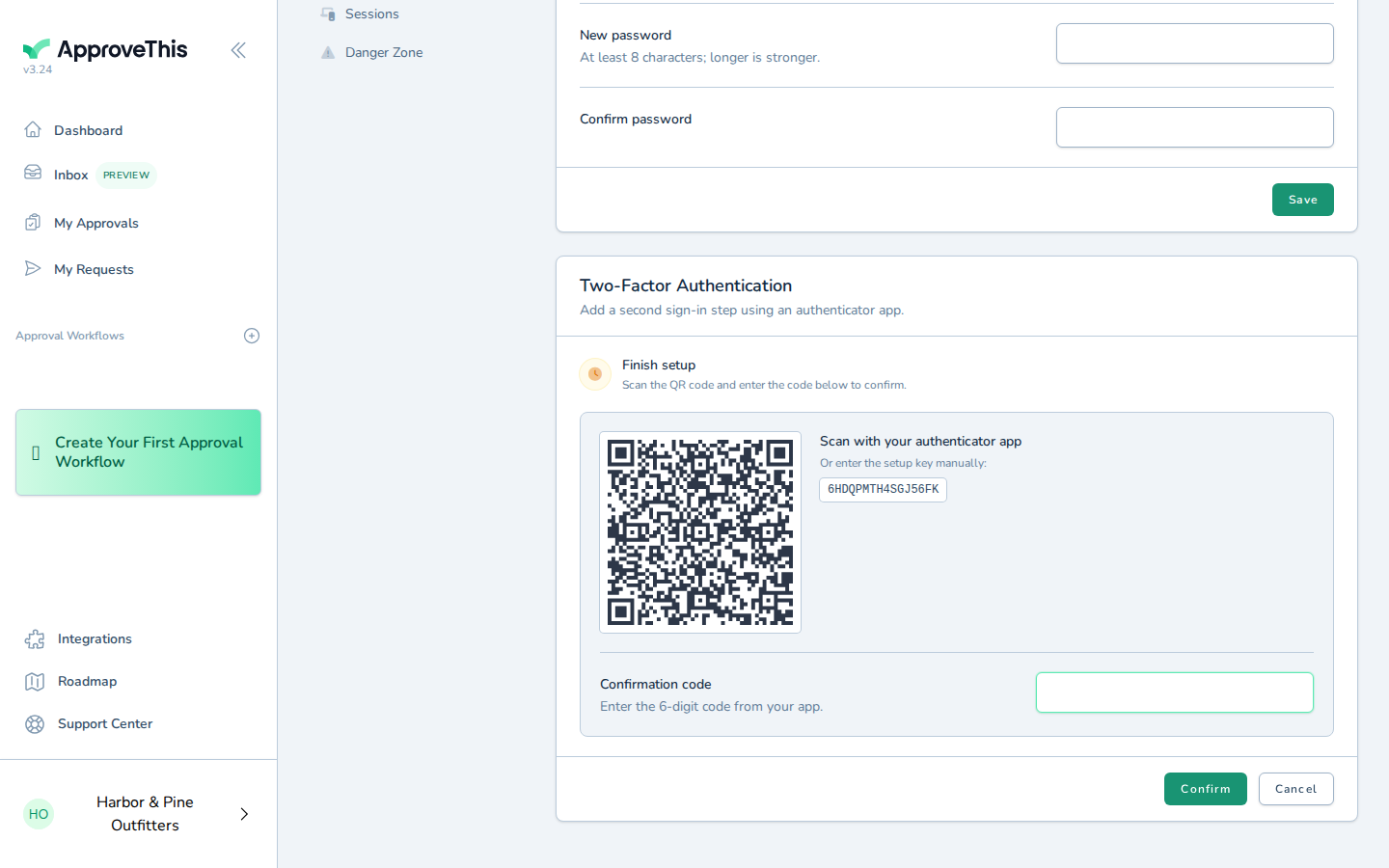1389x868 pixels.
Task: Click the PREVIEW badge beside Inbox
Action: [126, 175]
